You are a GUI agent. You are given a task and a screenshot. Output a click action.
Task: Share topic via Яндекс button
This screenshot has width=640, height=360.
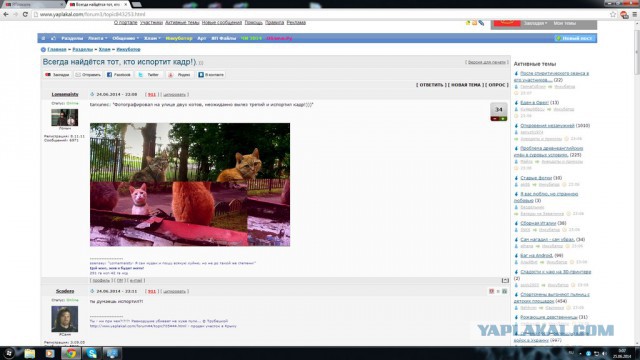point(180,75)
